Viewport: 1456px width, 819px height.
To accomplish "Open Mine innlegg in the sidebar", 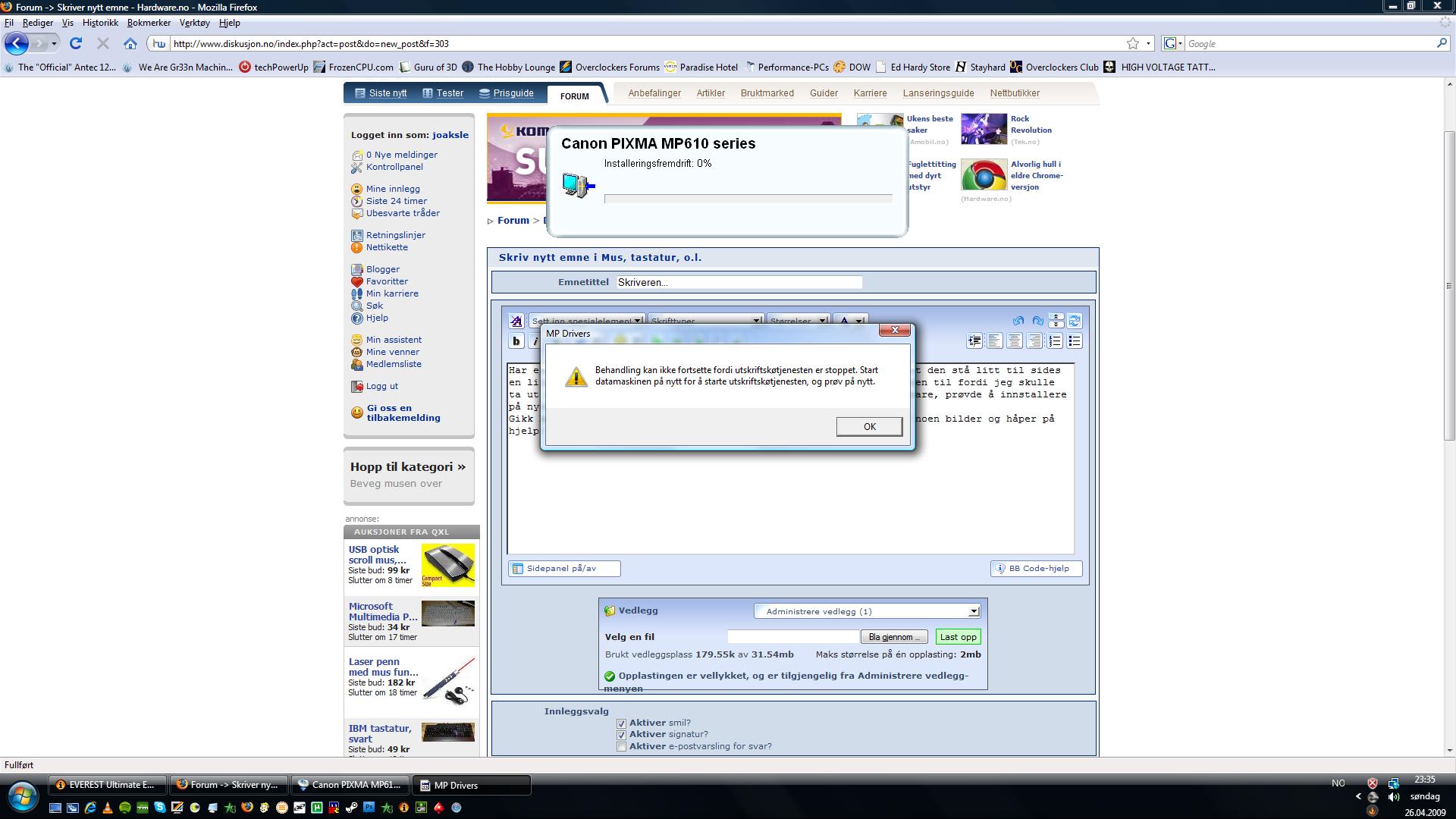I will coord(393,189).
